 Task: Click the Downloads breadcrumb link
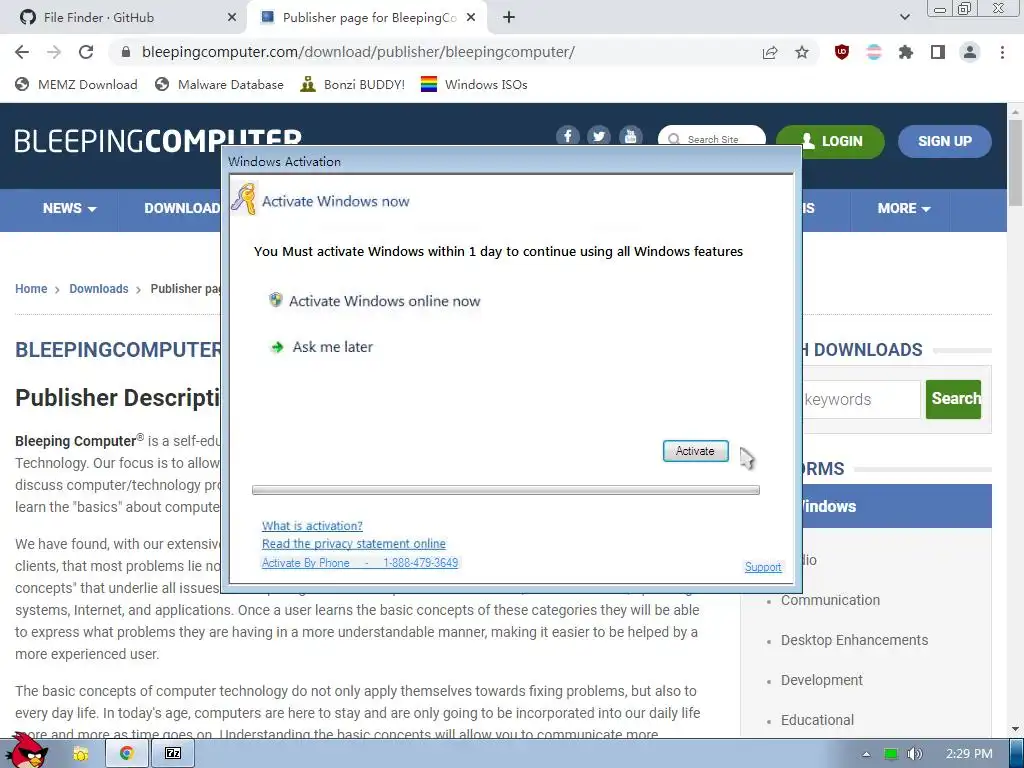99,289
